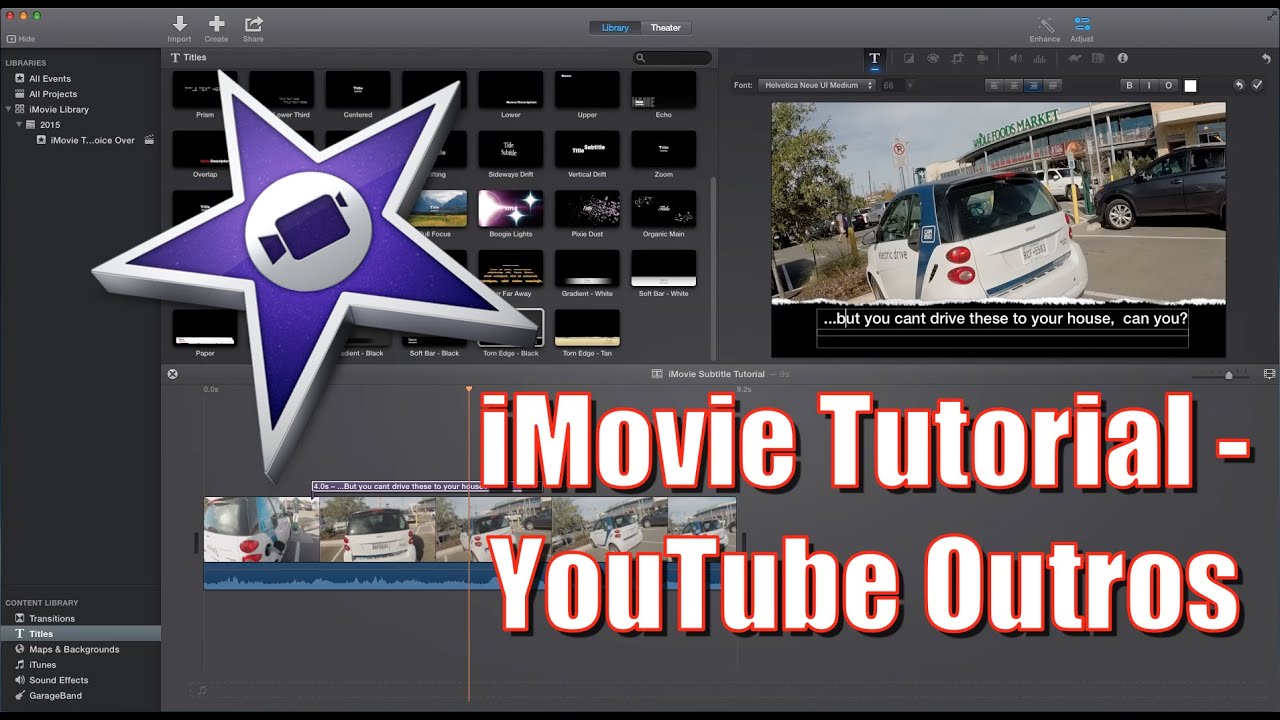Choose the Upper title thumbnail
Image resolution: width=1280 pixels, height=720 pixels.
point(587,90)
